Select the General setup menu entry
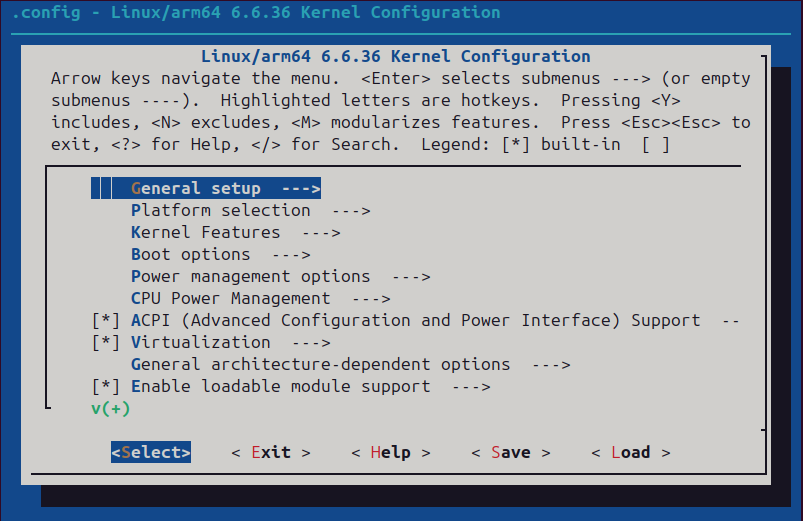This screenshot has width=803, height=521. pyautogui.click(x=196, y=188)
